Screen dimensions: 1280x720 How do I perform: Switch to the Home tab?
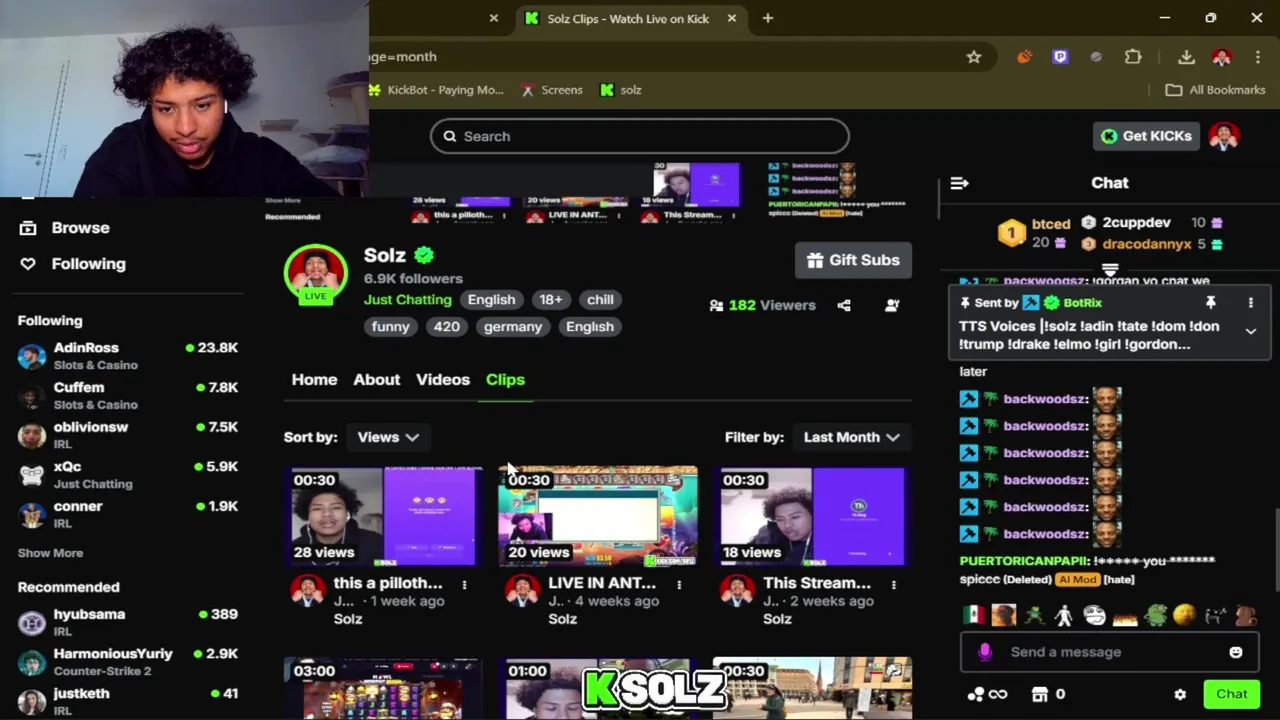(314, 380)
